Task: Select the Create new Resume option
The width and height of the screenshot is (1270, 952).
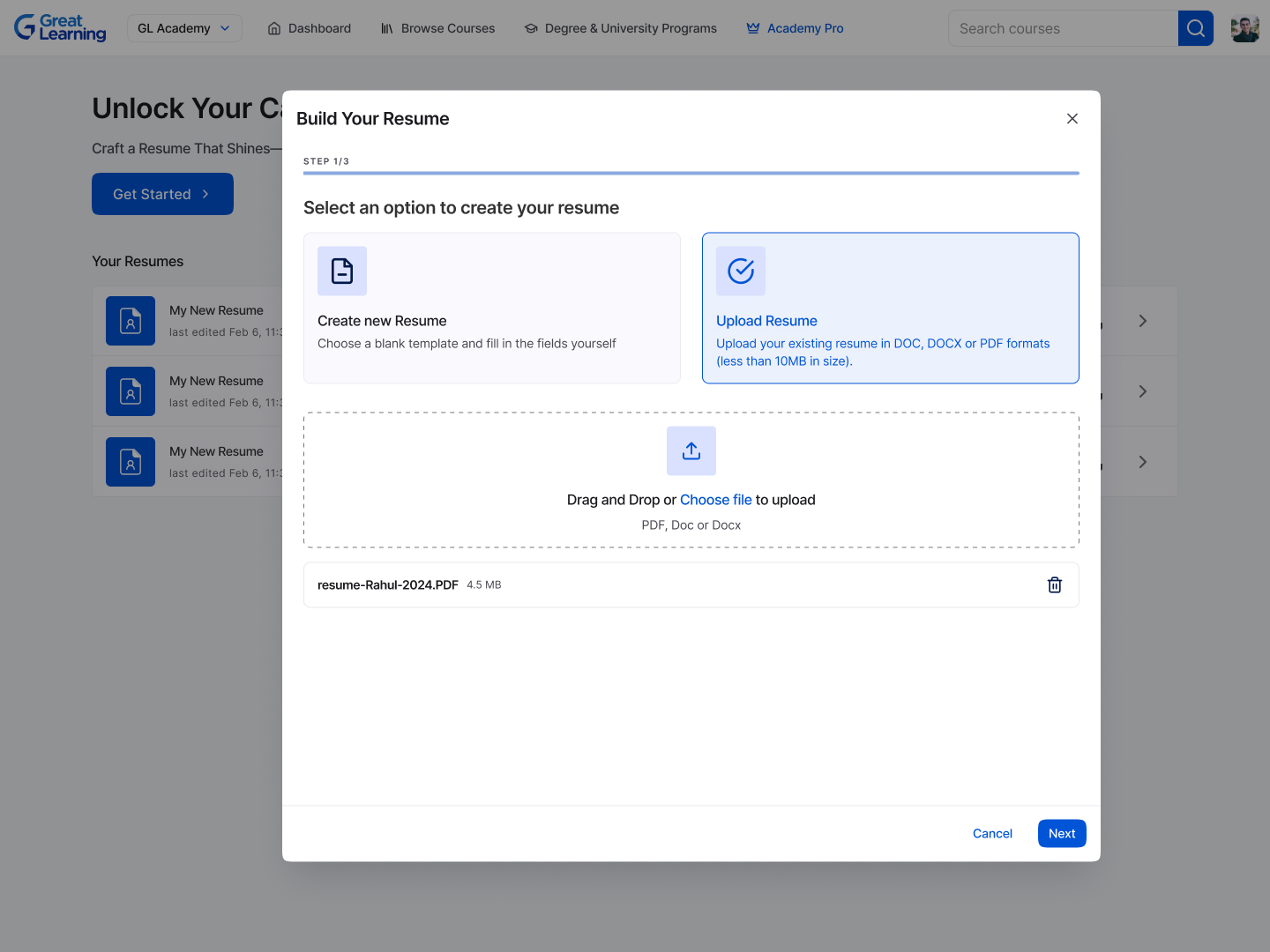Action: tap(491, 308)
